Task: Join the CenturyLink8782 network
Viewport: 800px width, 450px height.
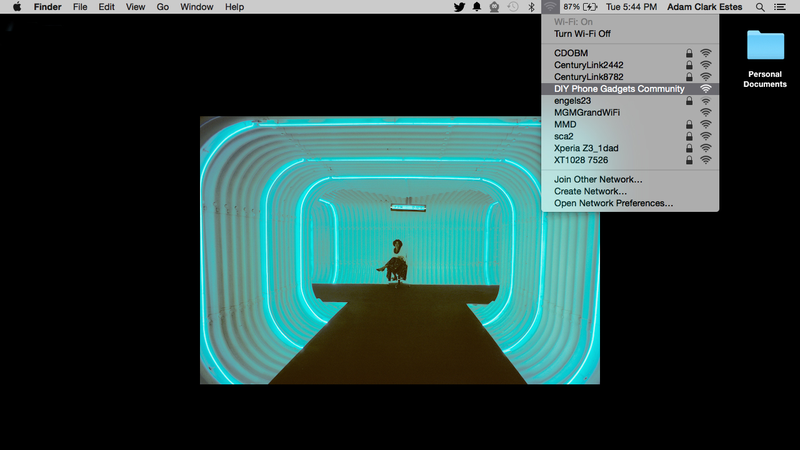Action: [x=630, y=77]
